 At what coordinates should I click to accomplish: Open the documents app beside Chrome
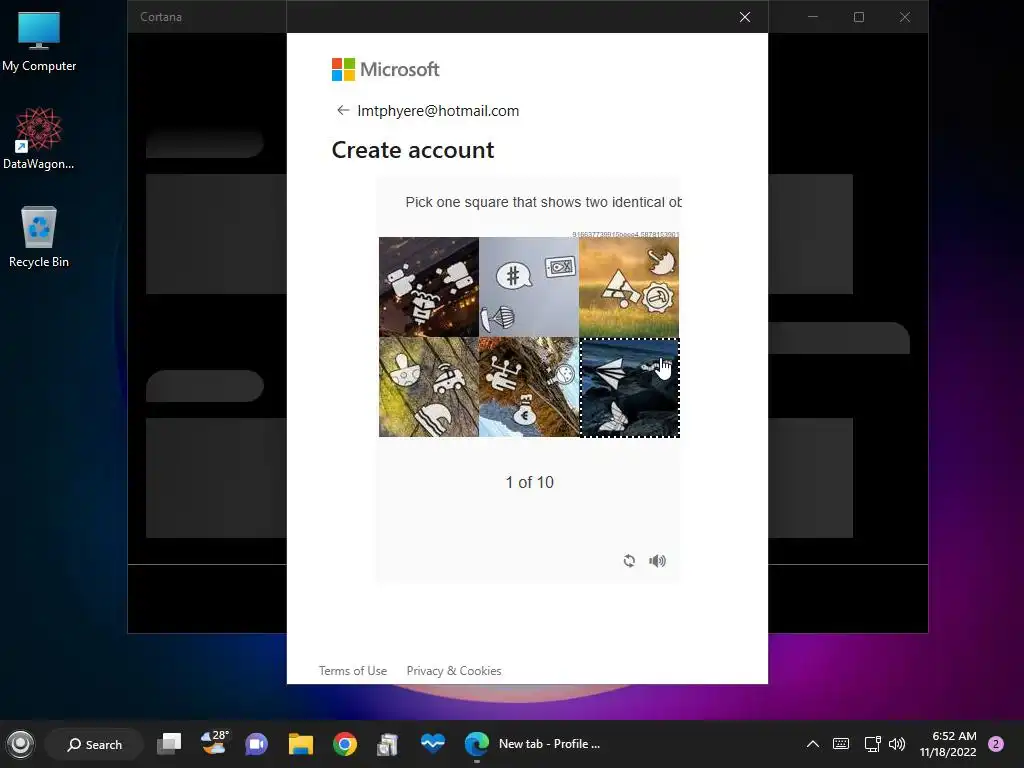pyautogui.click(x=388, y=744)
